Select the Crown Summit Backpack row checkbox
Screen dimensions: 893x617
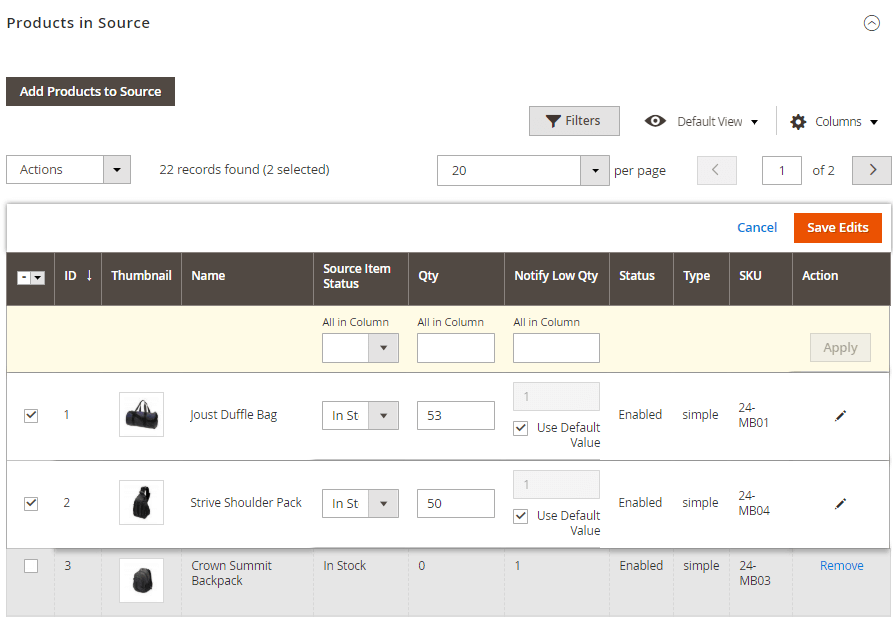31,566
